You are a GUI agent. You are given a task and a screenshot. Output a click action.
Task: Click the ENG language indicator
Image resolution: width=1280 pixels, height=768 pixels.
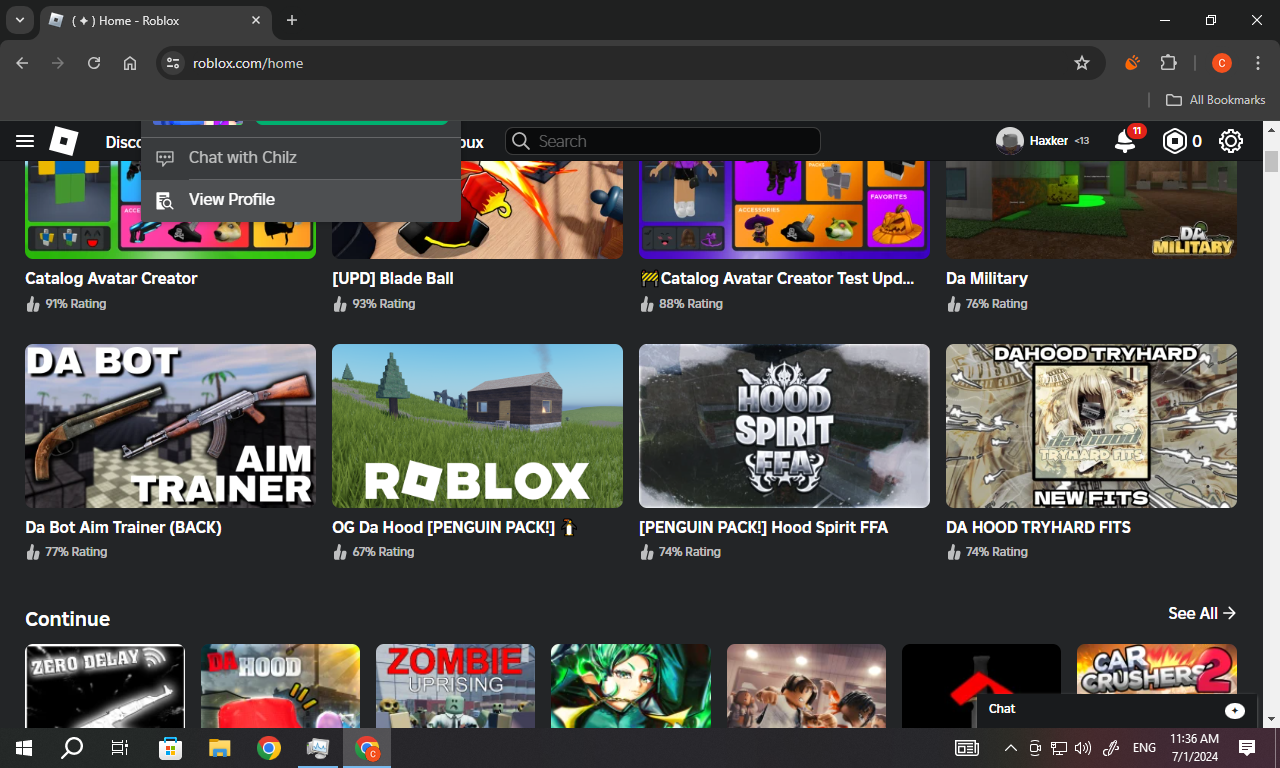(1144, 747)
